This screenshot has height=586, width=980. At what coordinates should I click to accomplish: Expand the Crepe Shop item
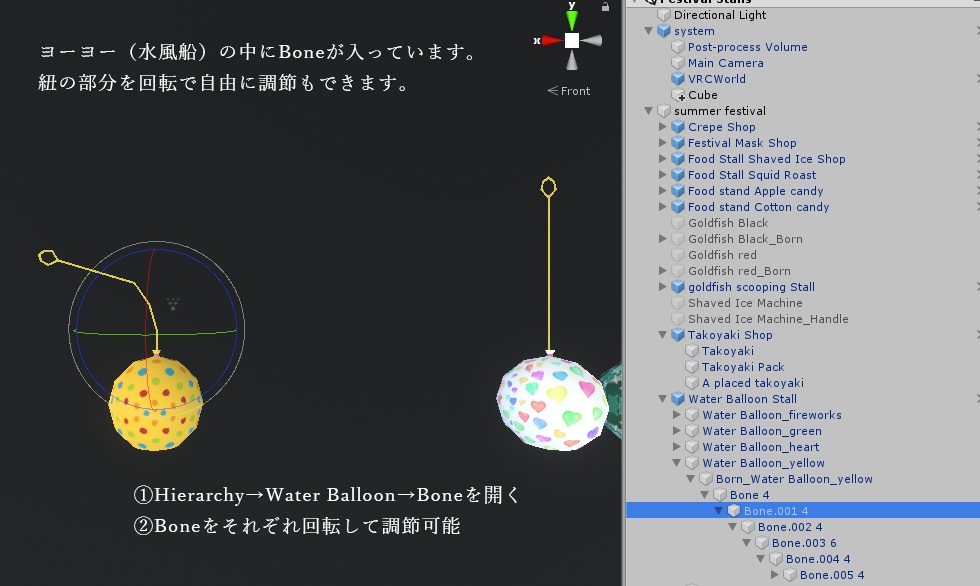pyautogui.click(x=662, y=127)
